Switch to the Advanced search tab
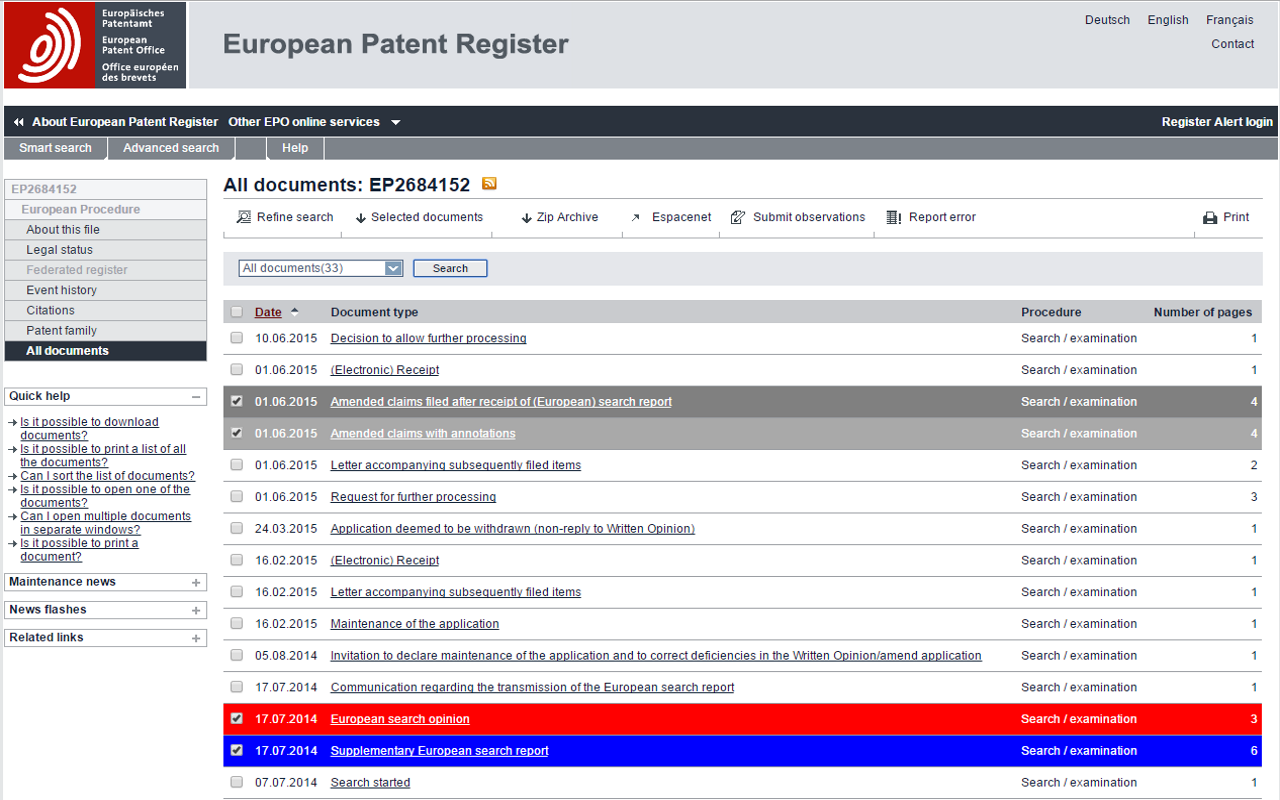The height and width of the screenshot is (800, 1280). click(171, 148)
